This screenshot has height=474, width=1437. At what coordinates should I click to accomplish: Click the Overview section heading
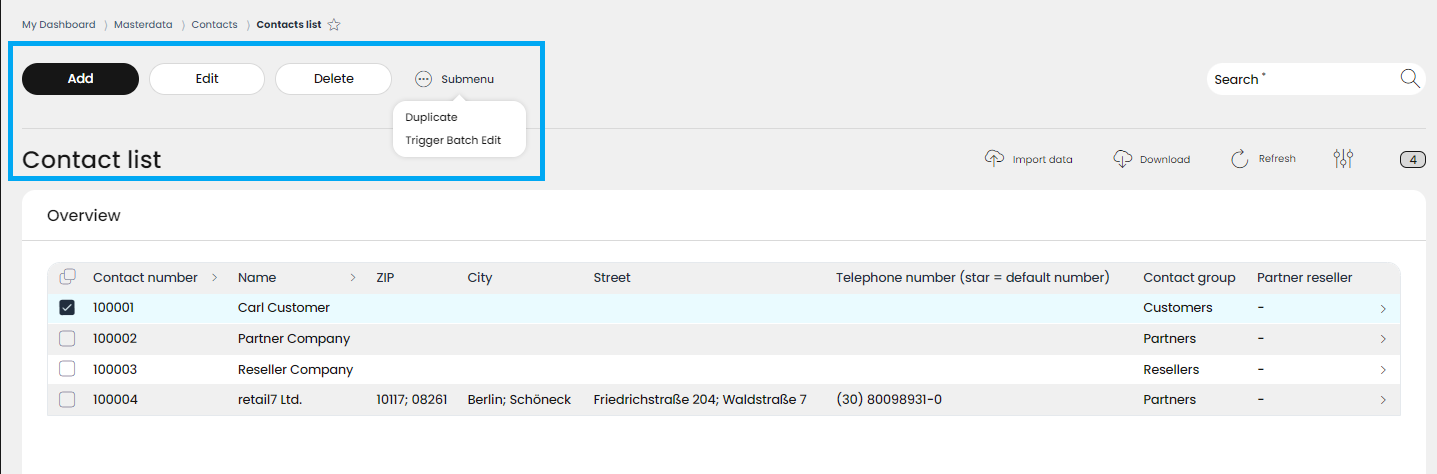tap(84, 216)
